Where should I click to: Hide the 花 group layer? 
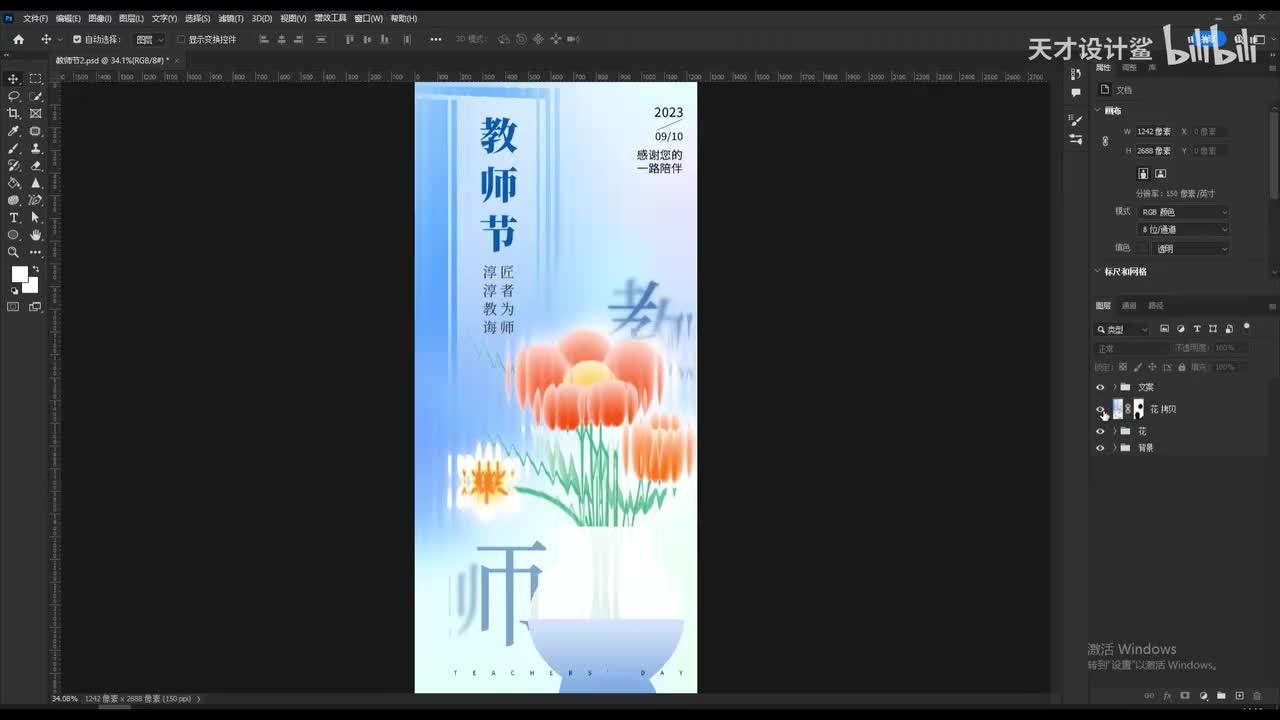[x=1100, y=431]
